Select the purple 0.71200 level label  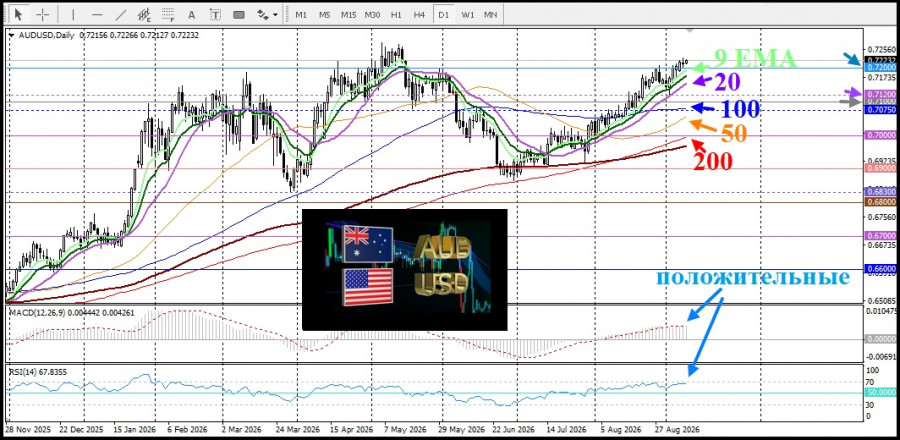(880, 94)
